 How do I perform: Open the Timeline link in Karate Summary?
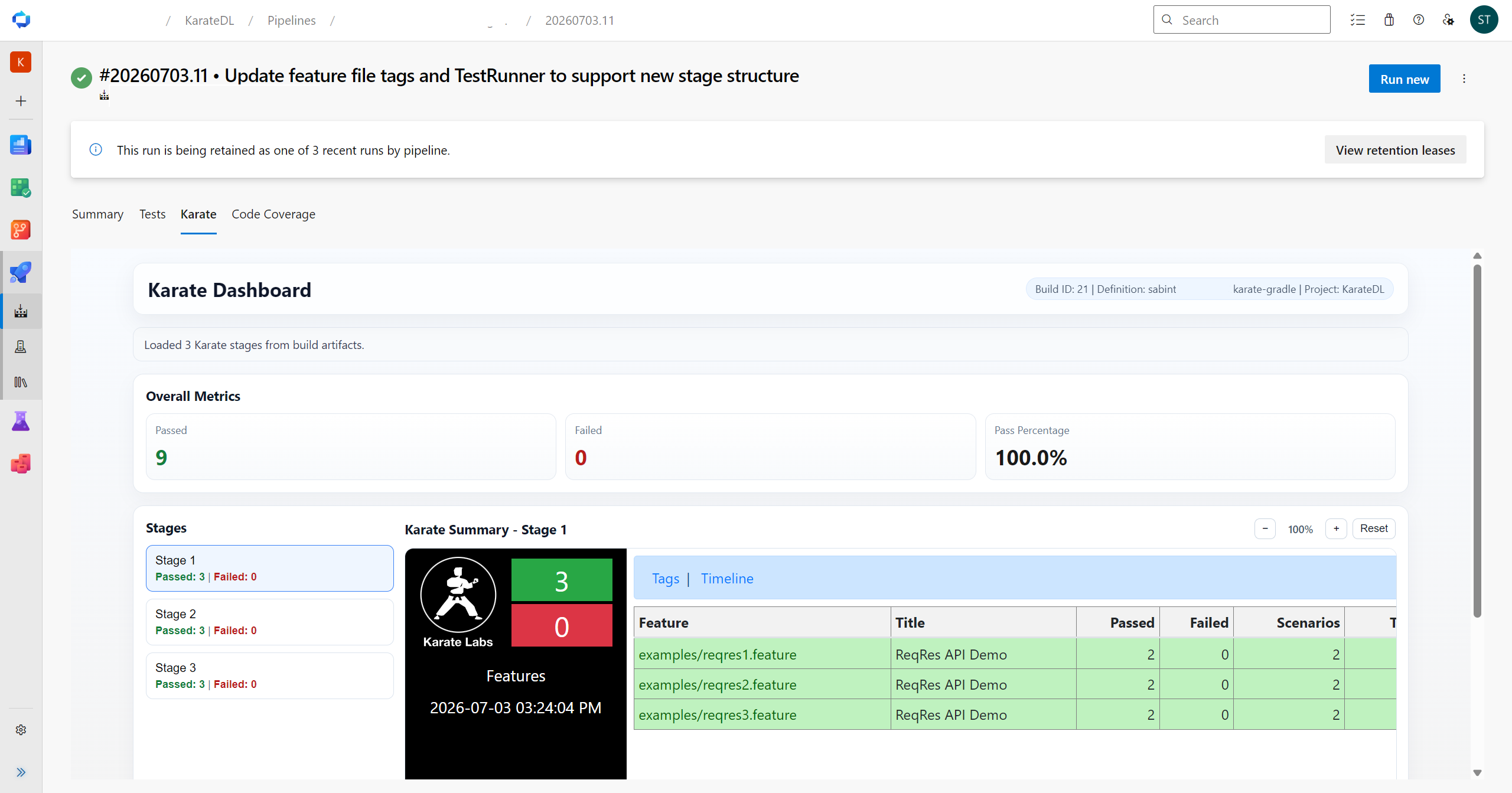coord(727,579)
